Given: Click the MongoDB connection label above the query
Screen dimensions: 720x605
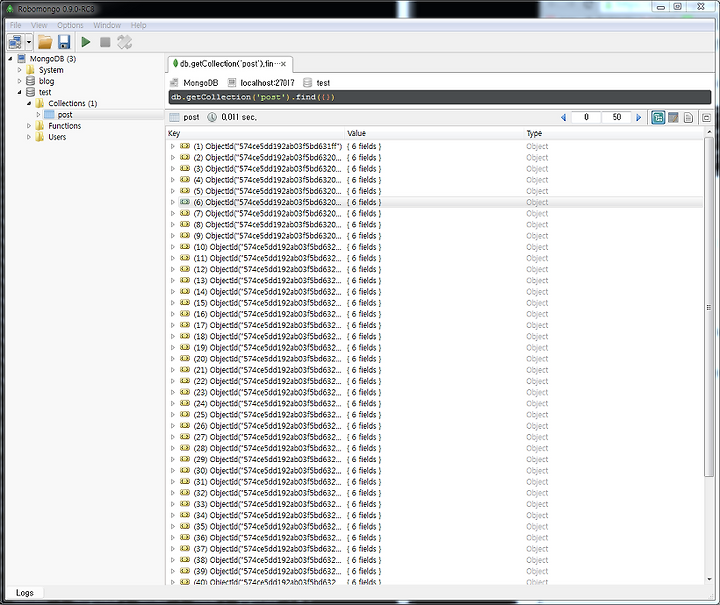Looking at the screenshot, I should click(x=200, y=83).
